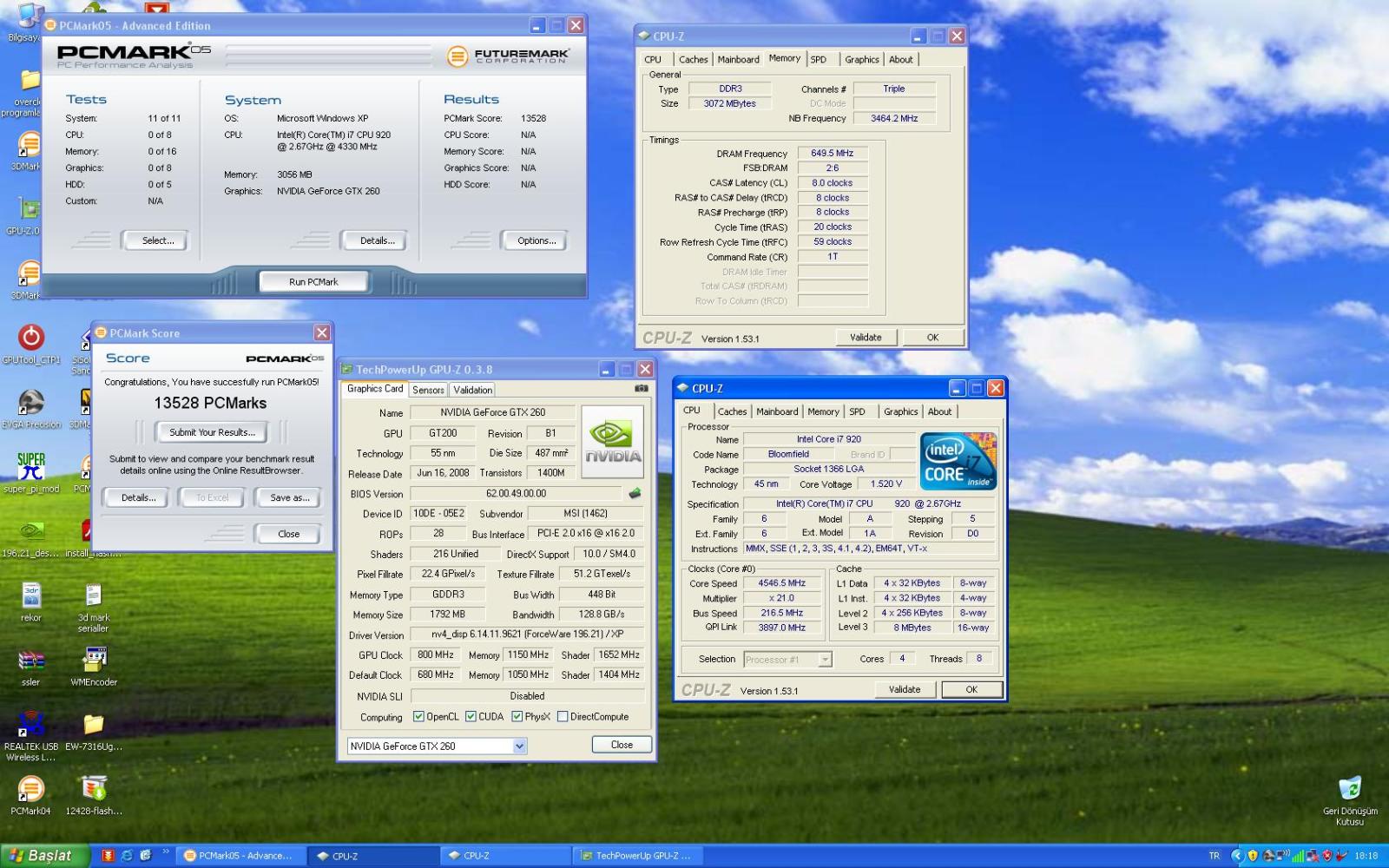Open the EW-7316Ug folder
The width and height of the screenshot is (1389, 868).
point(94,731)
